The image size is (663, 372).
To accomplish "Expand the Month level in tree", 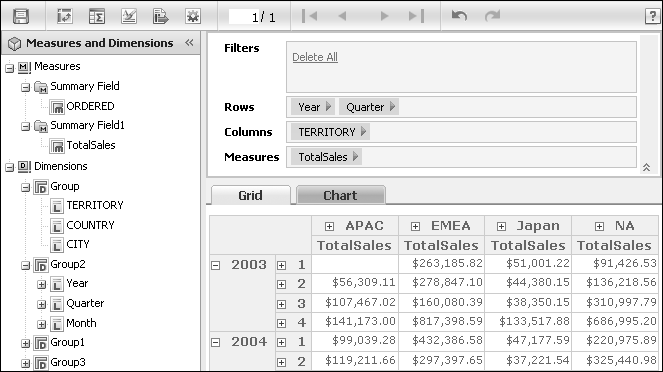I will point(41,324).
